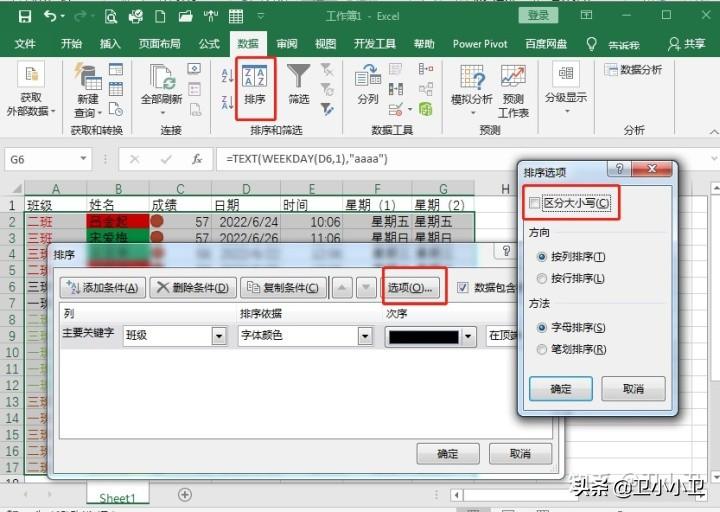Click 获取外部数据 get external data
Image resolution: width=720 pixels, height=512 pixels.
click(30, 89)
